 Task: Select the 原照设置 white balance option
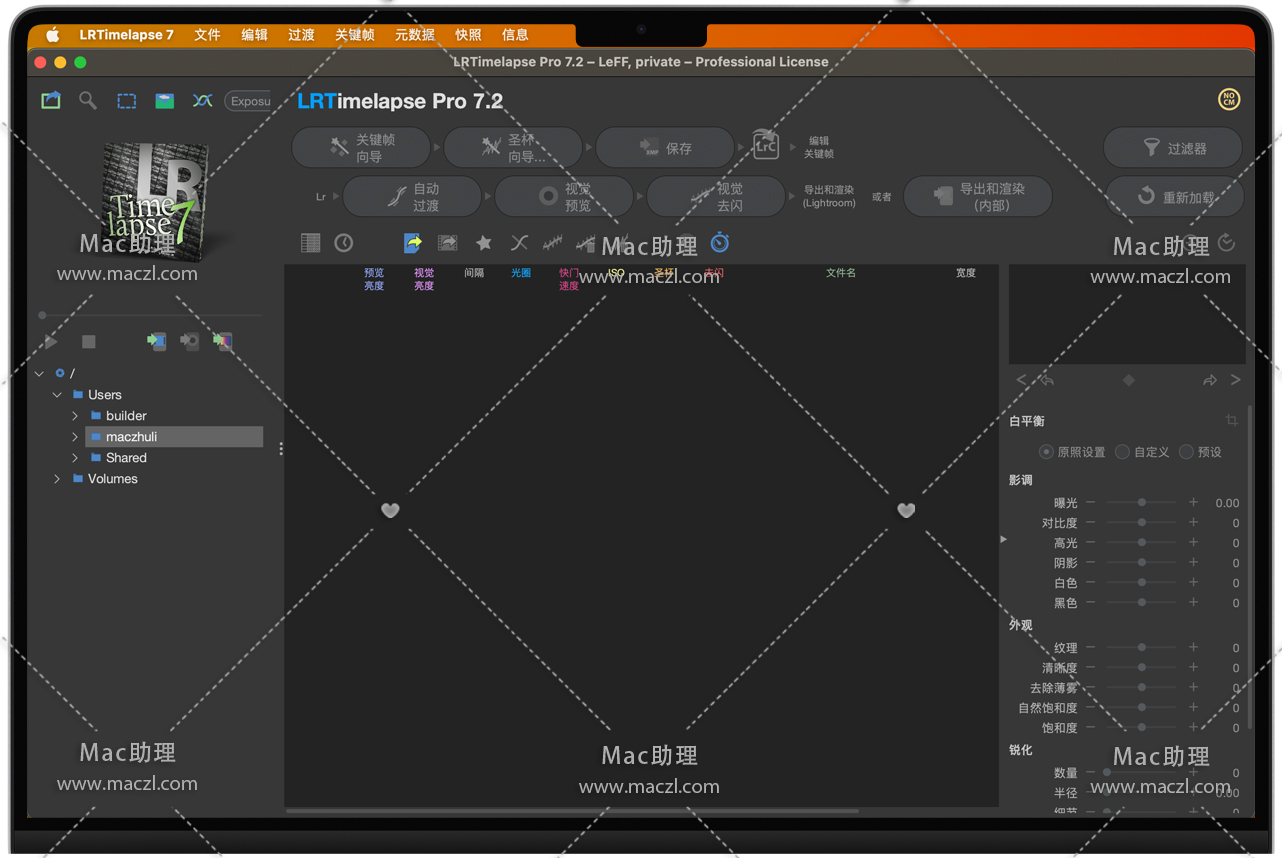[1046, 452]
